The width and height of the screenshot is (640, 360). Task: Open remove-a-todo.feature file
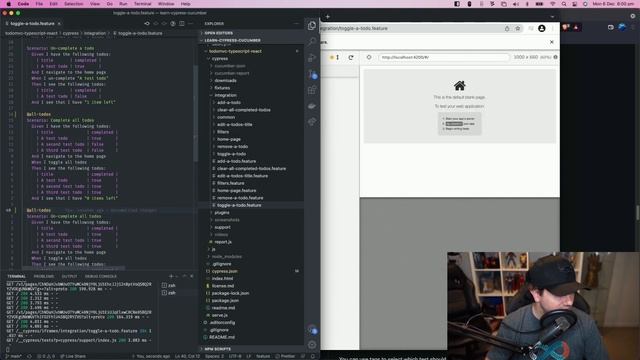(x=240, y=198)
